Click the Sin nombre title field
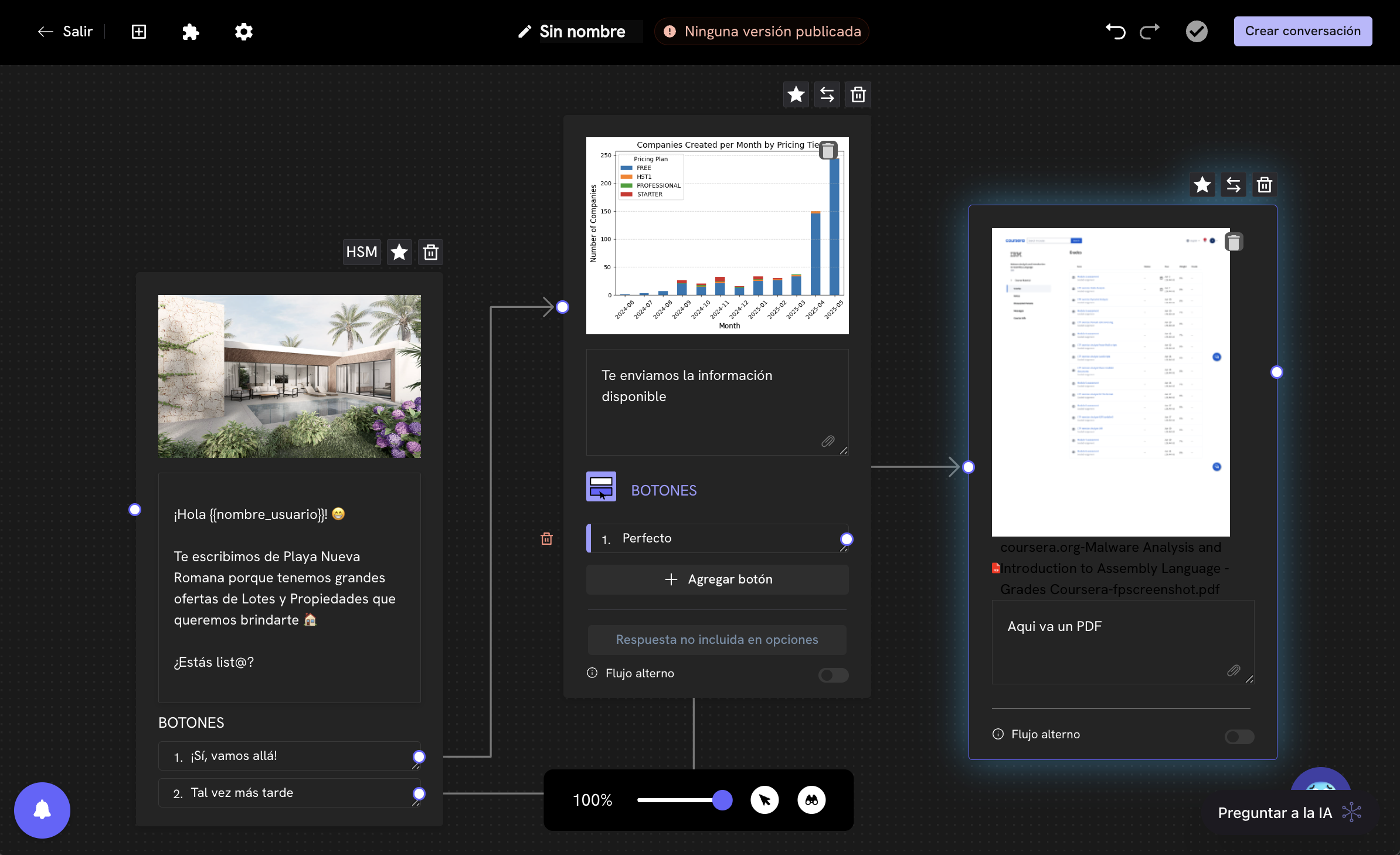 pos(582,32)
